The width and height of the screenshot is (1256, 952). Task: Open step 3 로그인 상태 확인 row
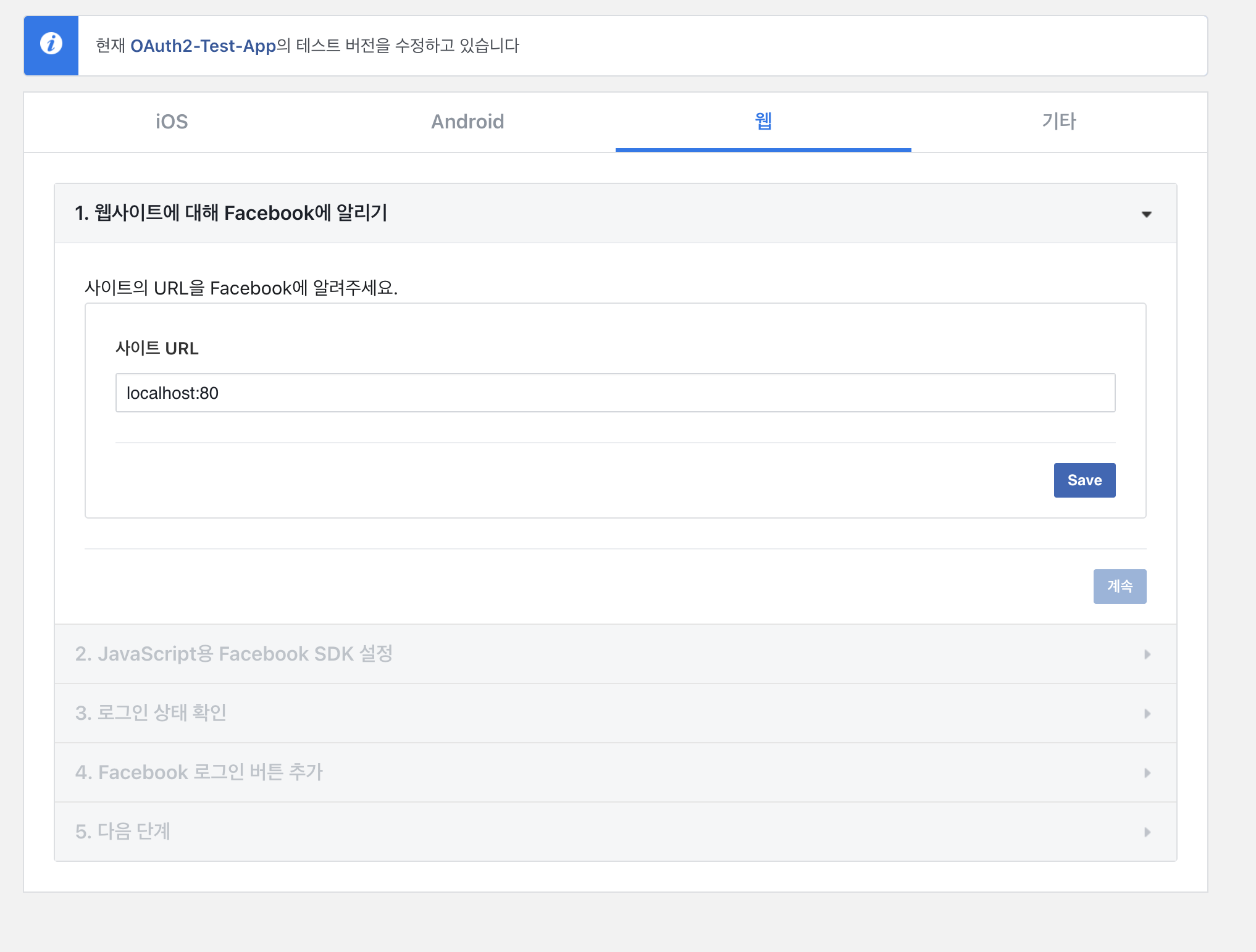click(151, 713)
